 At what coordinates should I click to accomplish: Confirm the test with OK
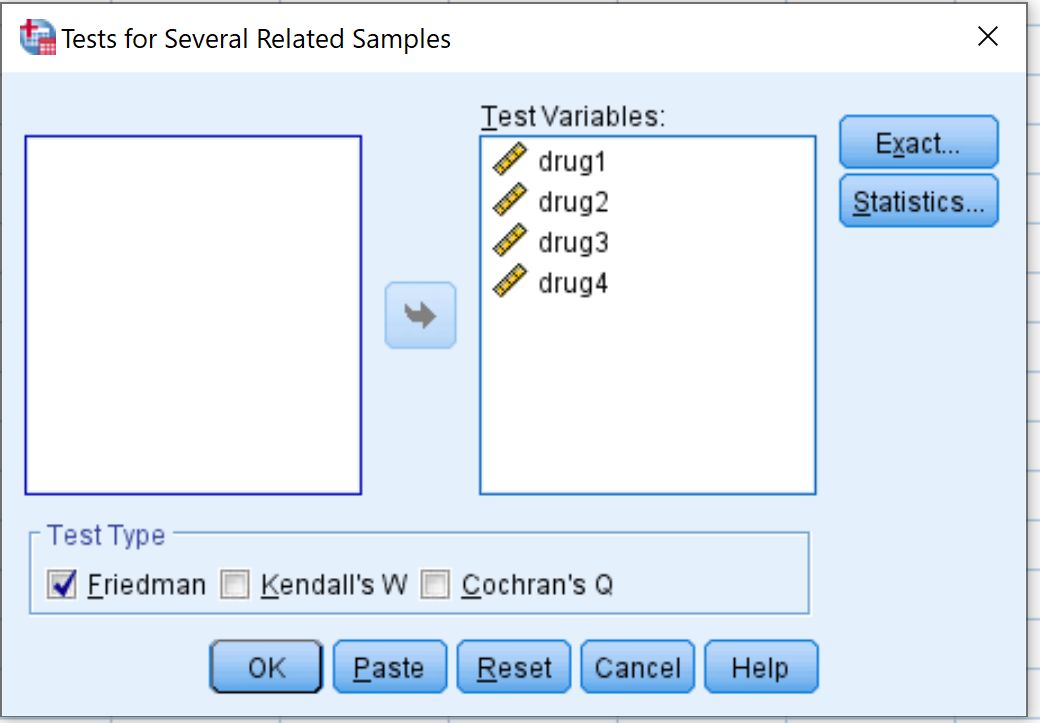click(x=266, y=667)
